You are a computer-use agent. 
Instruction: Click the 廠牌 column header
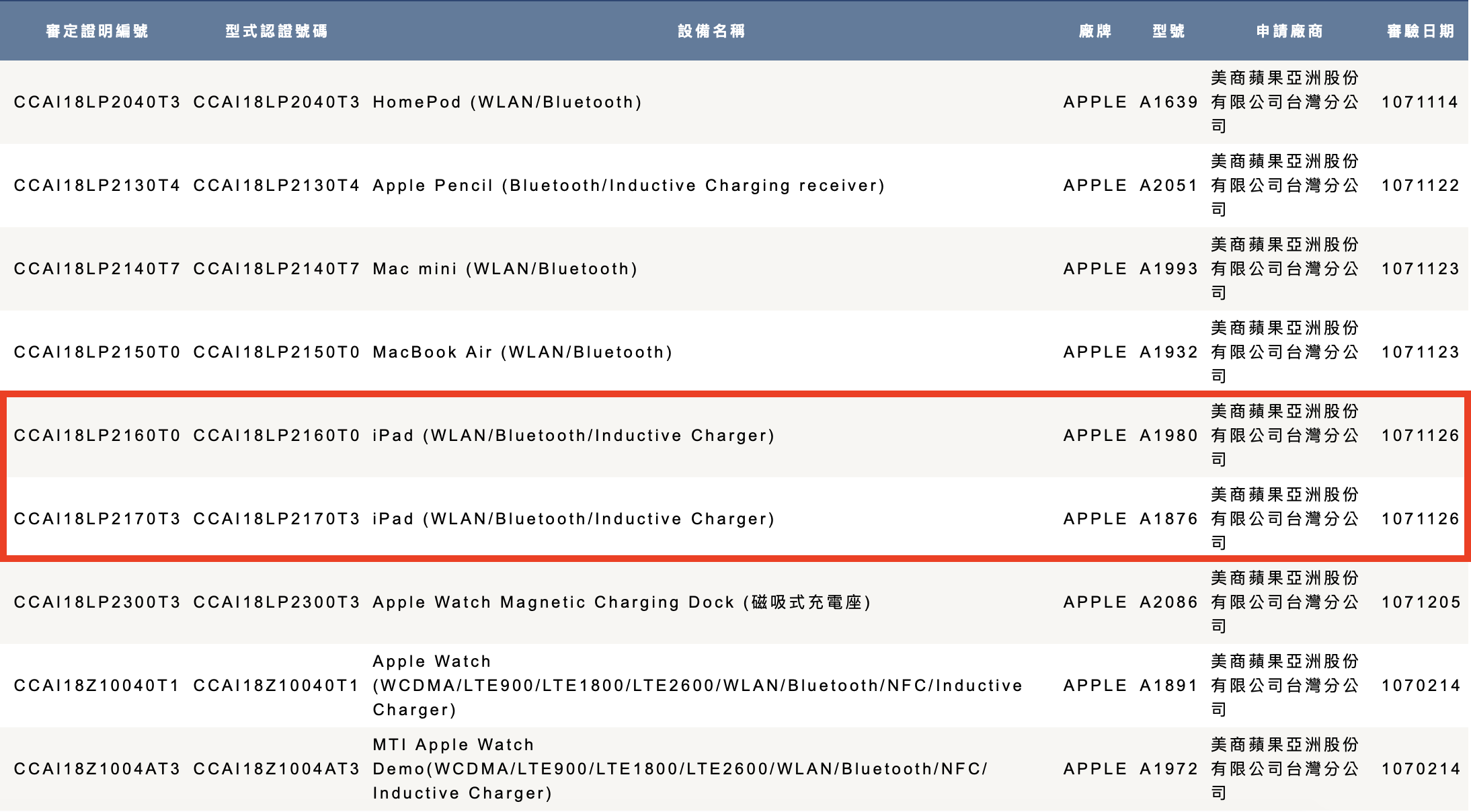(1095, 31)
